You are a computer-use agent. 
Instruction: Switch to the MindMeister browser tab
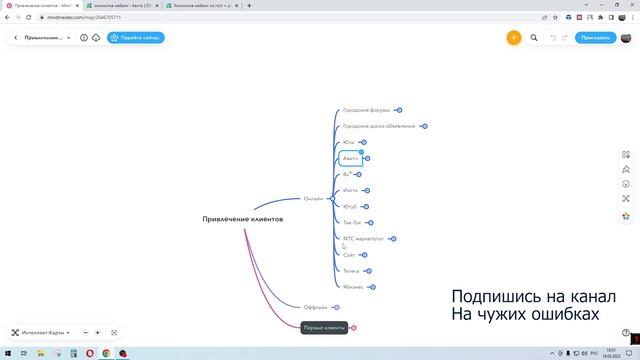pos(41,6)
